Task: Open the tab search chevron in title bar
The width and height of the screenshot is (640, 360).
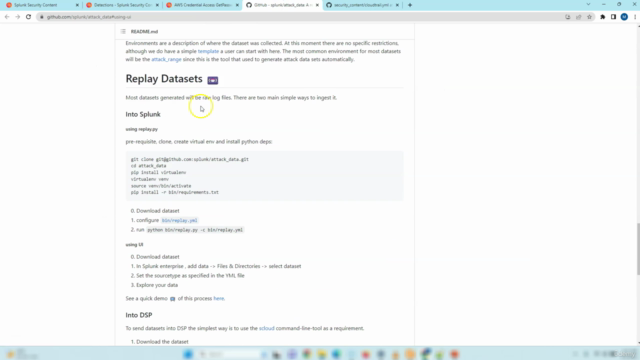Action: [x=588, y=4]
